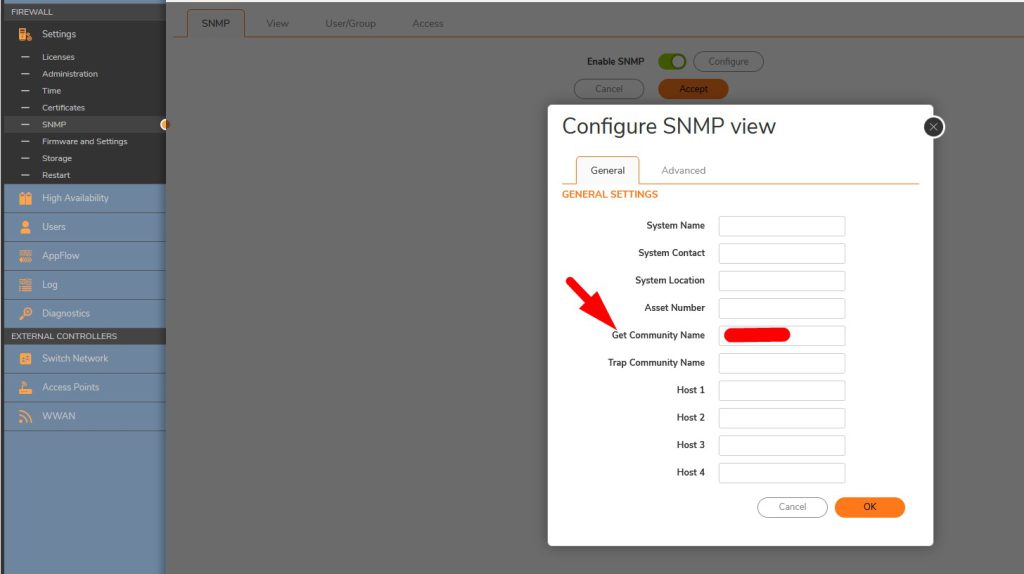Open High Availability via its sidebar icon
Image resolution: width=1024 pixels, height=574 pixels.
tap(25, 198)
